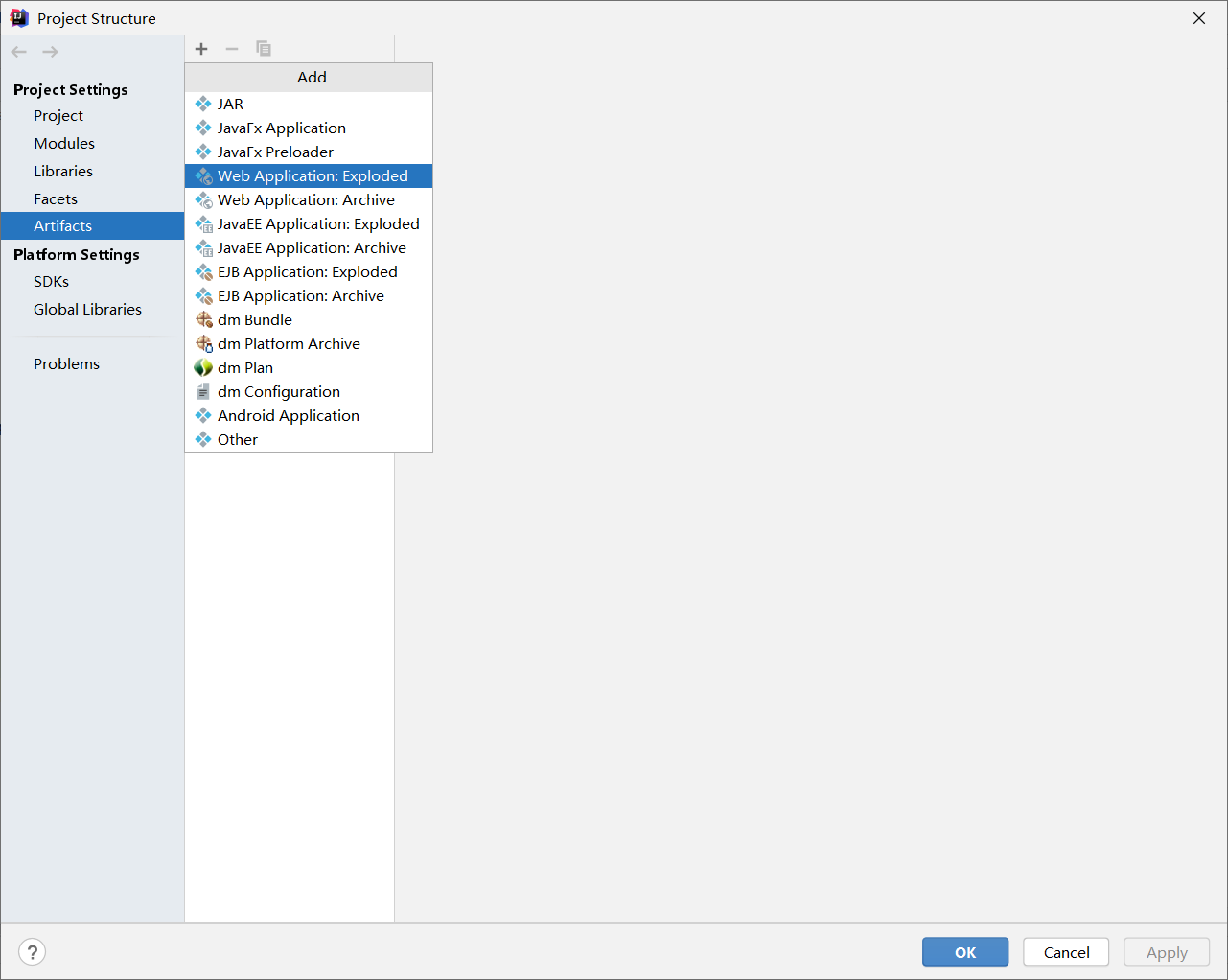
Task: Choose JavaEE Application: Archive
Action: tap(309, 247)
